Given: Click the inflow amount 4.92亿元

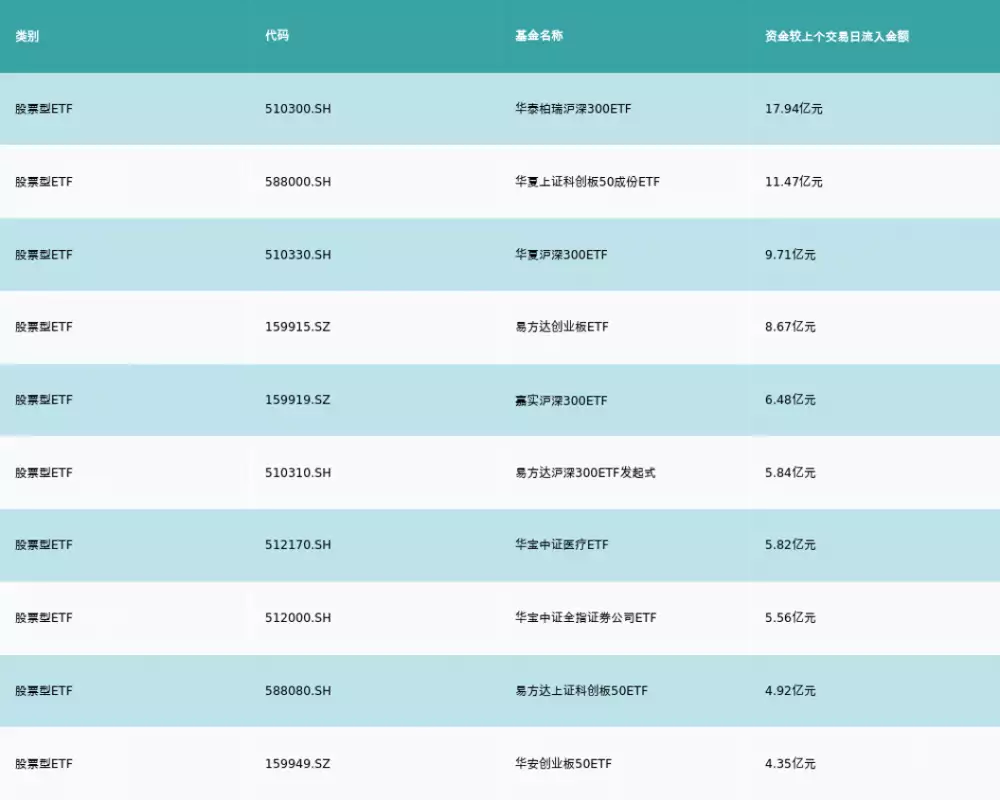Looking at the screenshot, I should [x=790, y=691].
